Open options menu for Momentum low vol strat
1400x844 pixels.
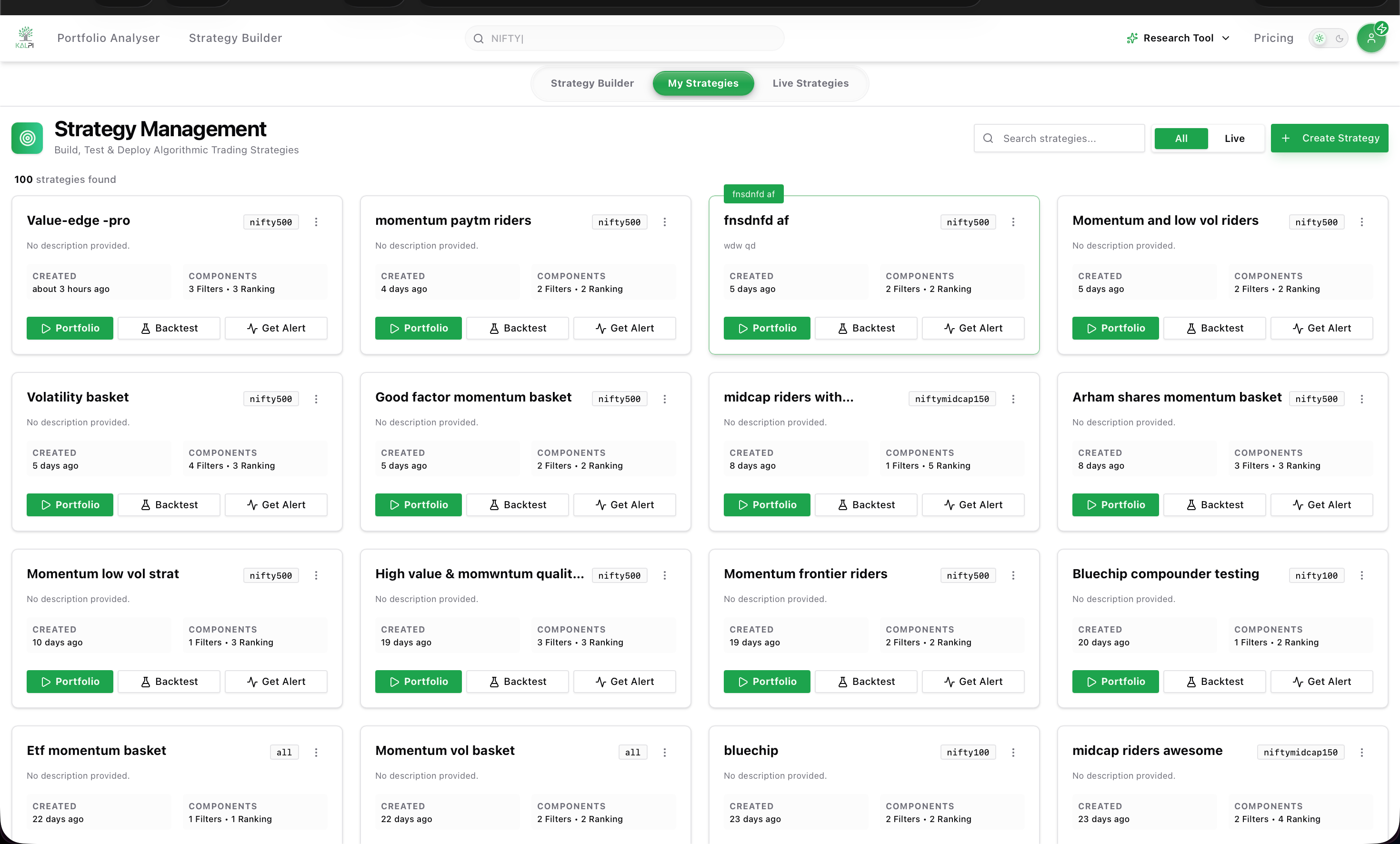(x=317, y=575)
